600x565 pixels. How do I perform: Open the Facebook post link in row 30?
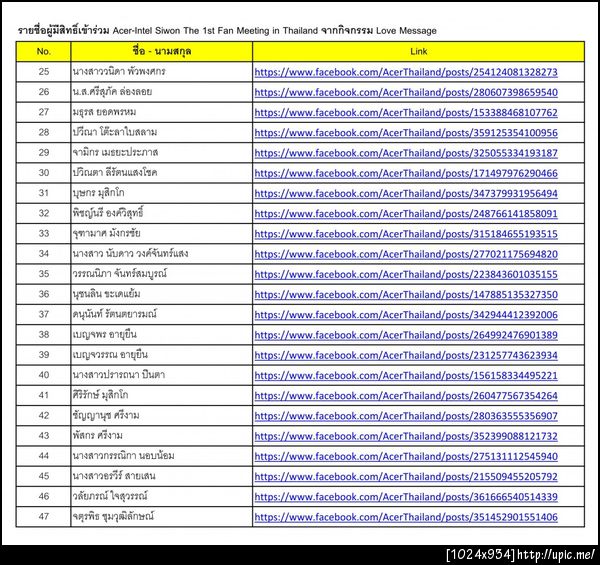pos(406,173)
